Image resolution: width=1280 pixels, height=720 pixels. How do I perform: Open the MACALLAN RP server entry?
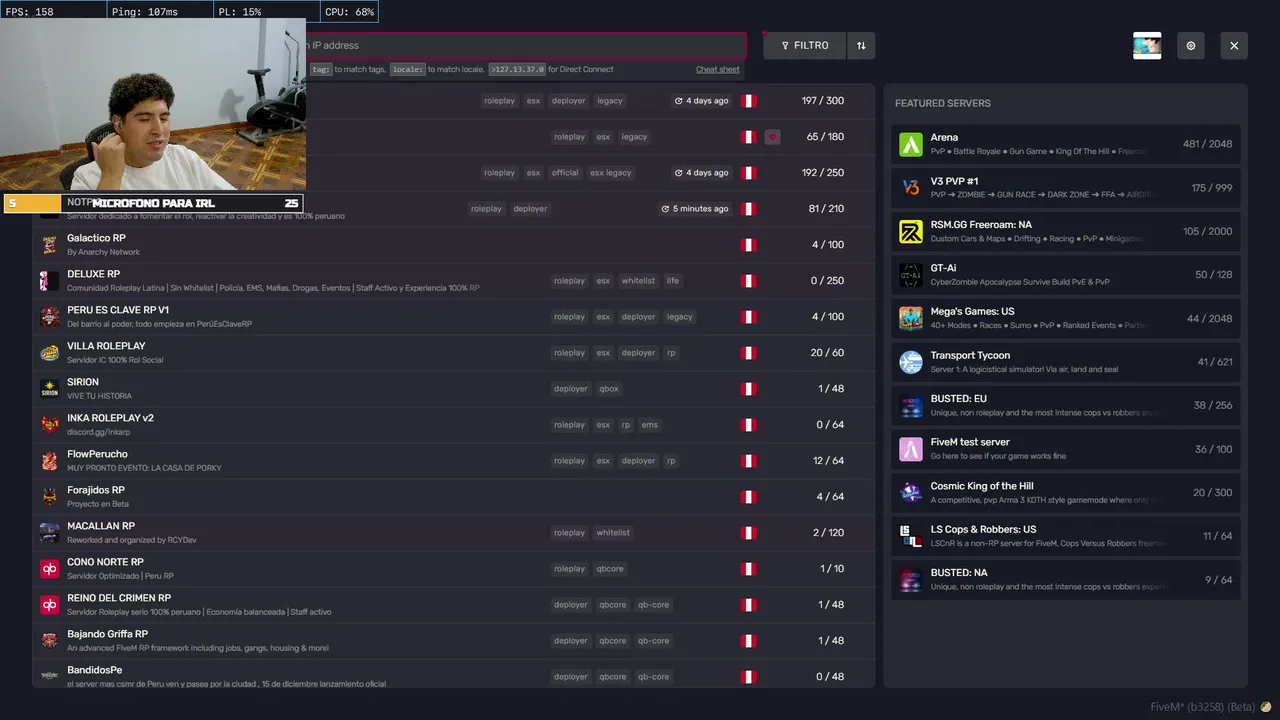(x=454, y=533)
